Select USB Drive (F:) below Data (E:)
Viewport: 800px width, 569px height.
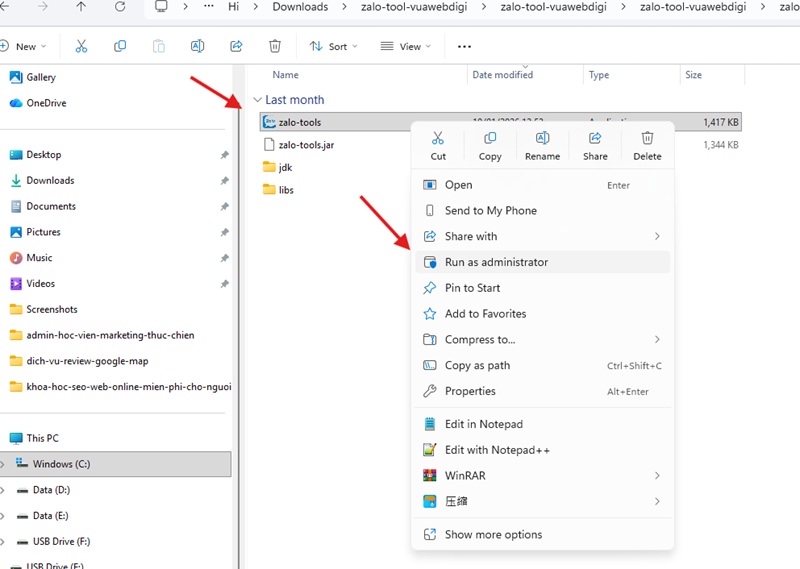click(54, 541)
